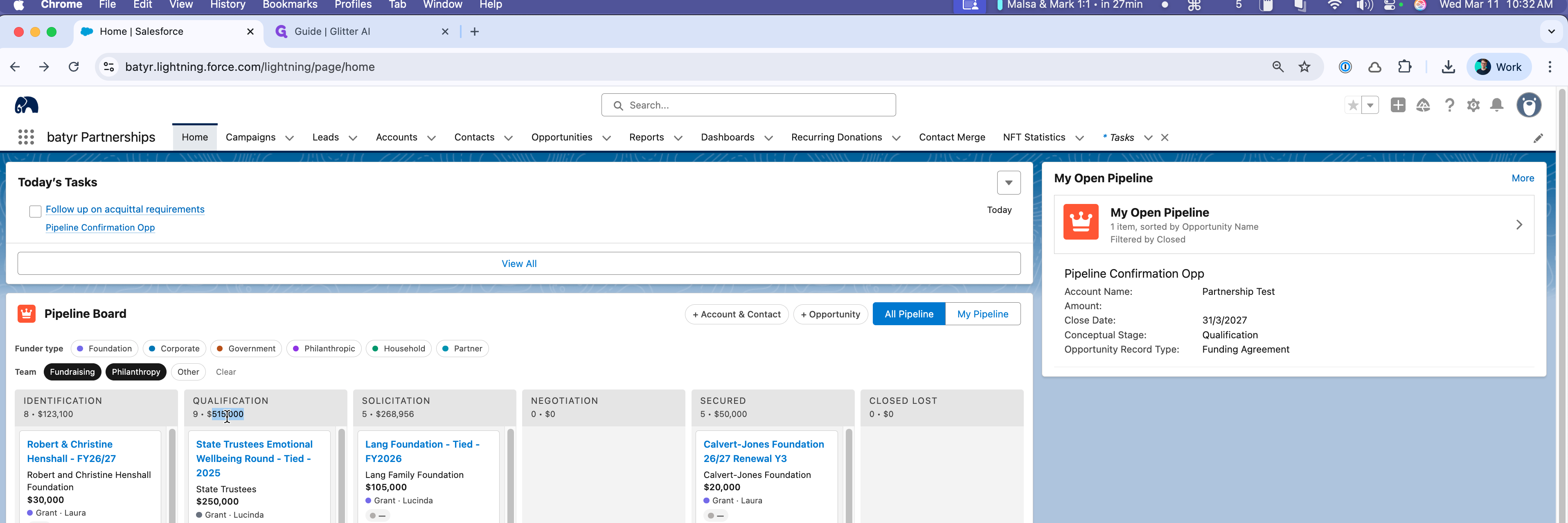Screen dimensions: 1568x523
Task: Click the batyr elephant logo
Action: [x=26, y=105]
